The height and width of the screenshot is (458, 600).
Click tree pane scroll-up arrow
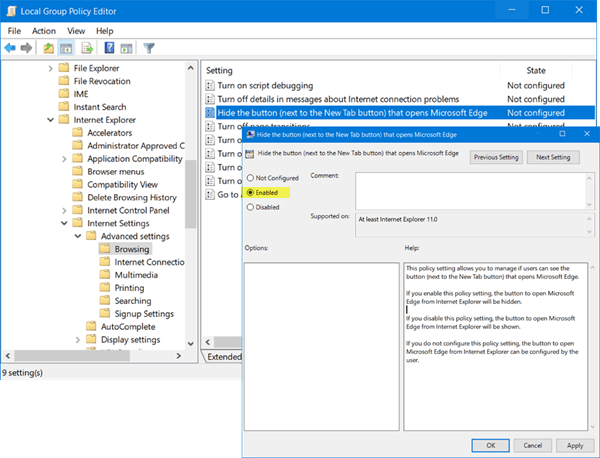[190, 68]
